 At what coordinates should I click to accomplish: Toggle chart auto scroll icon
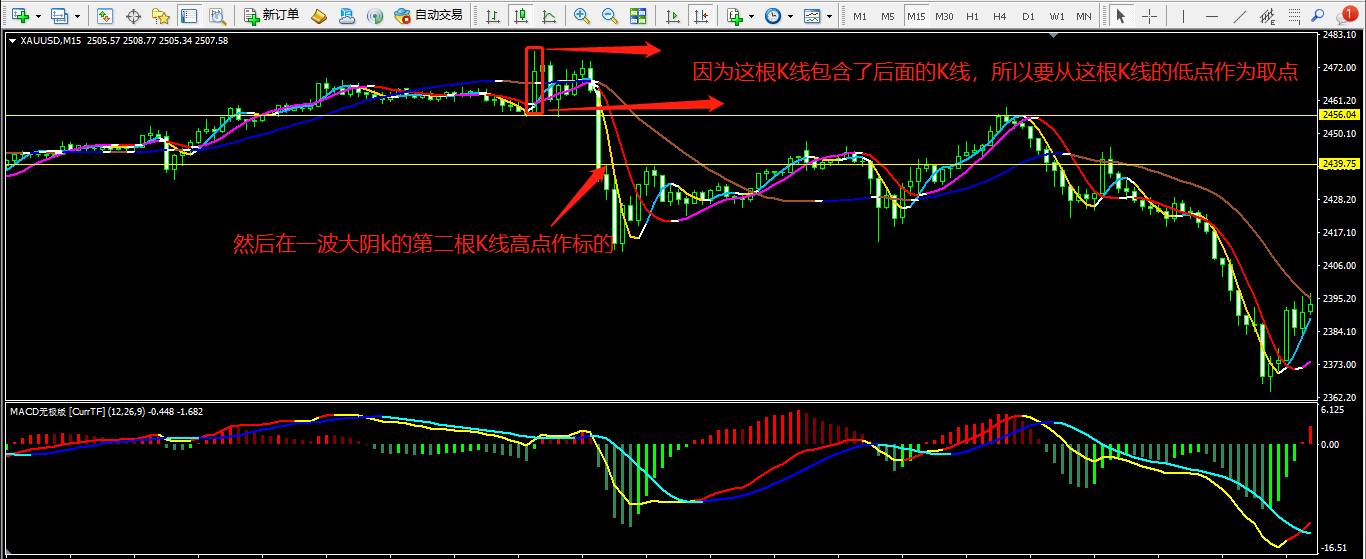pyautogui.click(x=674, y=16)
